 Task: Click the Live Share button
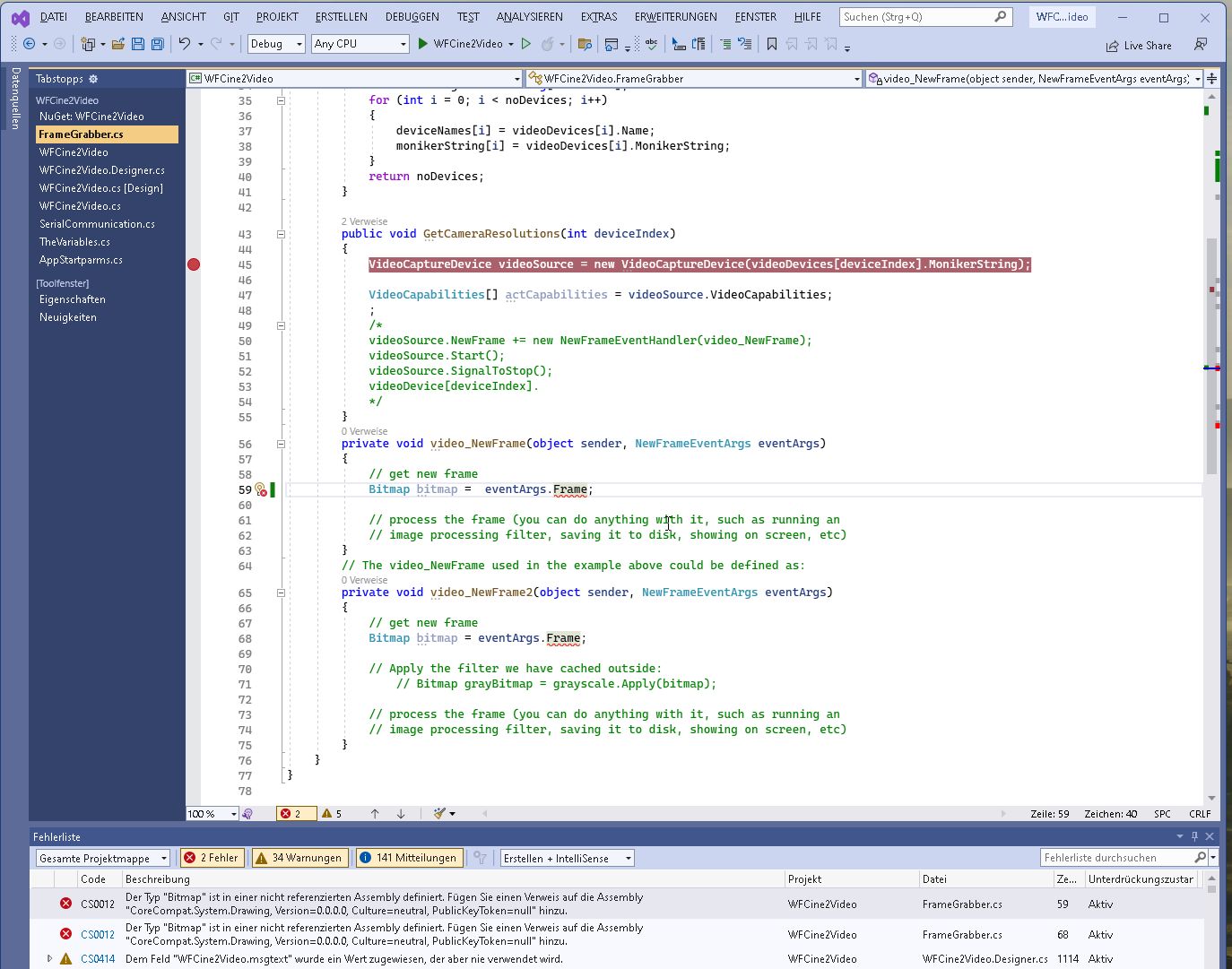(1138, 45)
